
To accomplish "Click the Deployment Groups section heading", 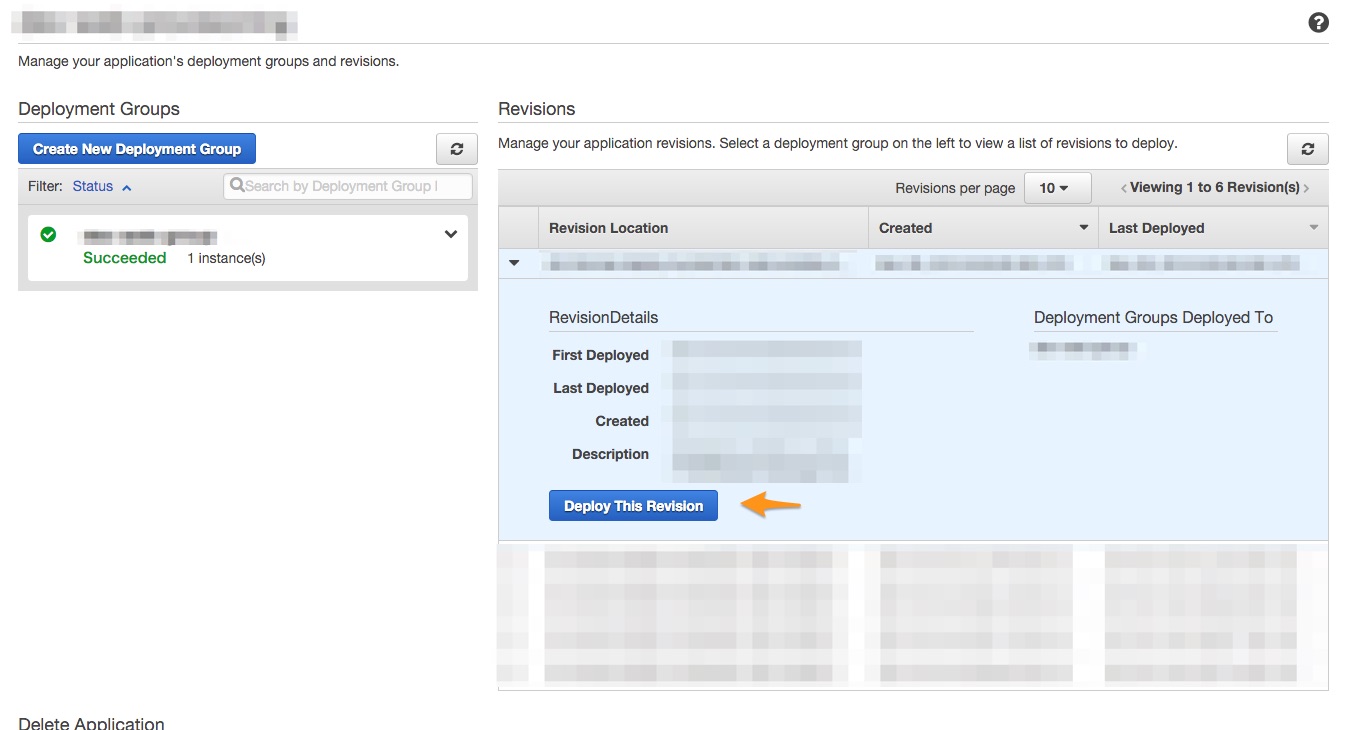I will (99, 108).
